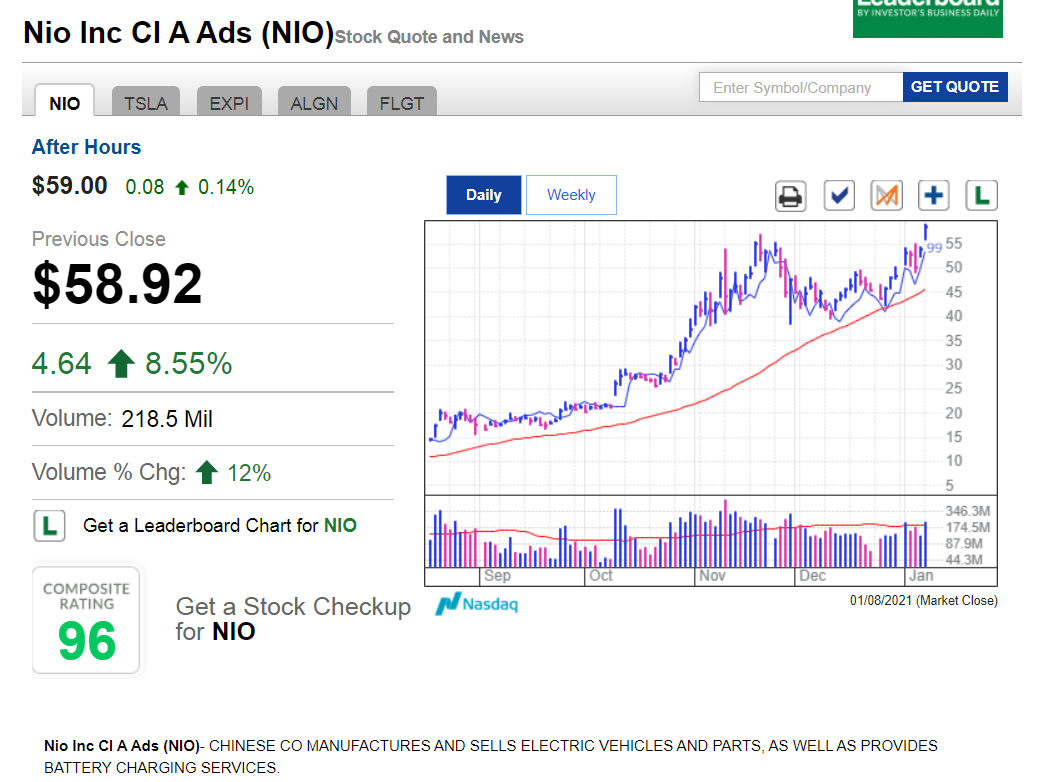Click the volume bars below the price chart
Image resolution: width=1047 pixels, height=782 pixels.
pos(710,532)
